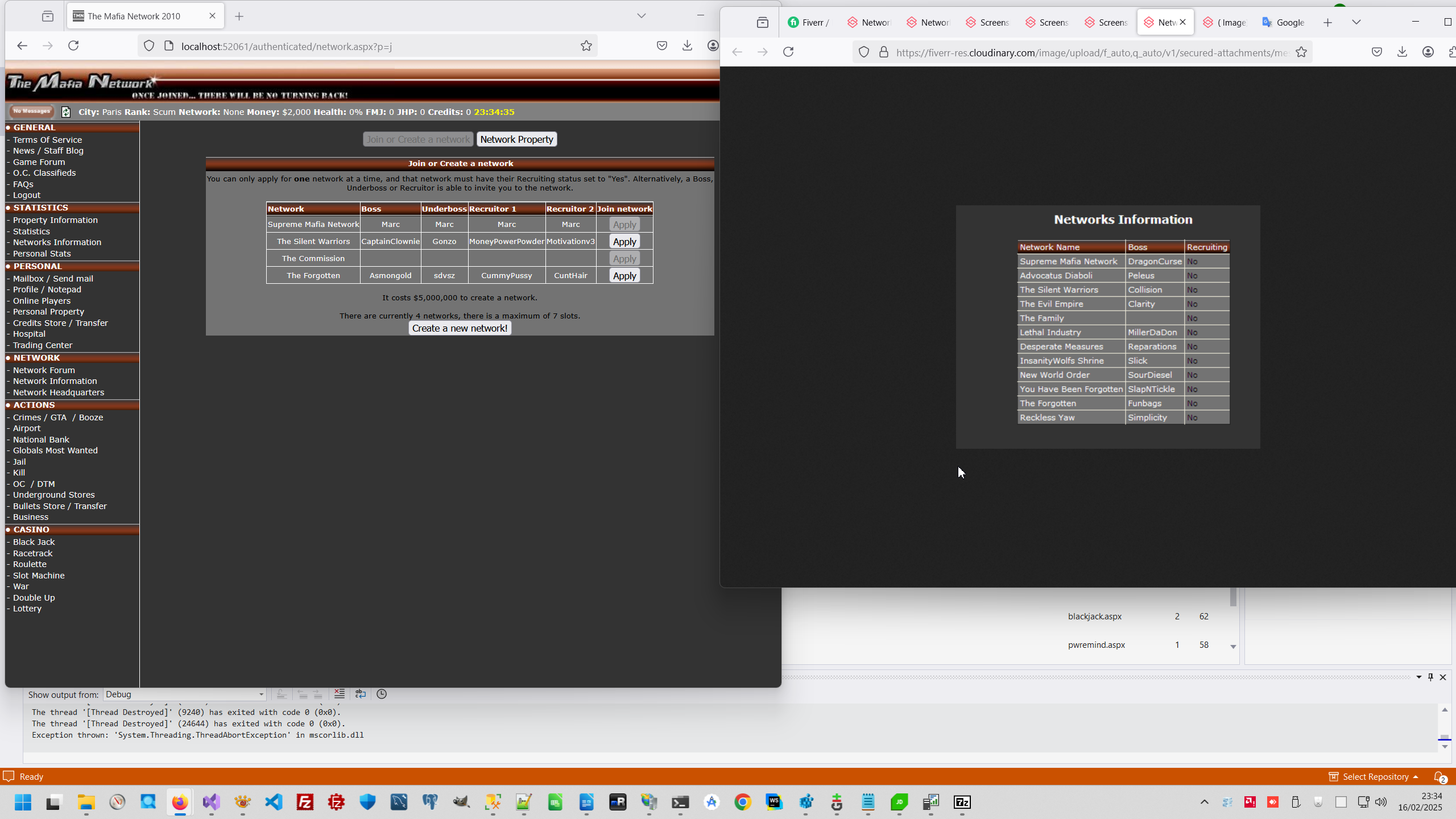Click Create a new network button
Viewport: 1456px width, 819px height.
(460, 328)
